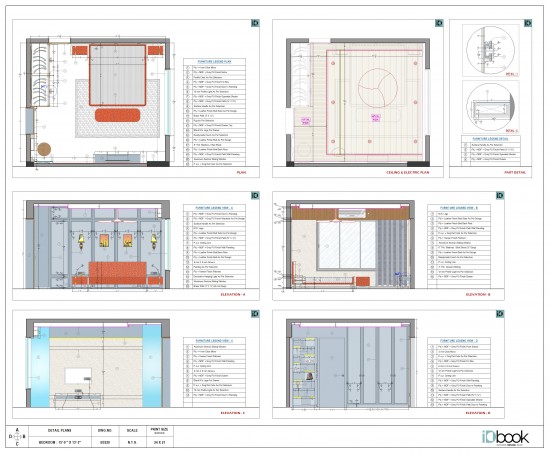The height and width of the screenshot is (453, 550).
Task: Open the Furniture Legend View A heading
Action: pyautogui.click(x=214, y=208)
